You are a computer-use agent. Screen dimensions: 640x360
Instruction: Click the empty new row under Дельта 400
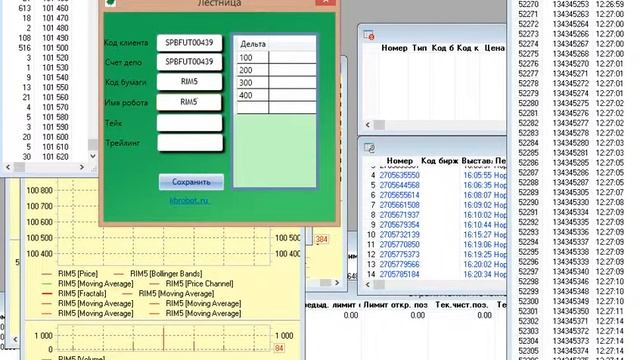pyautogui.click(x=253, y=108)
